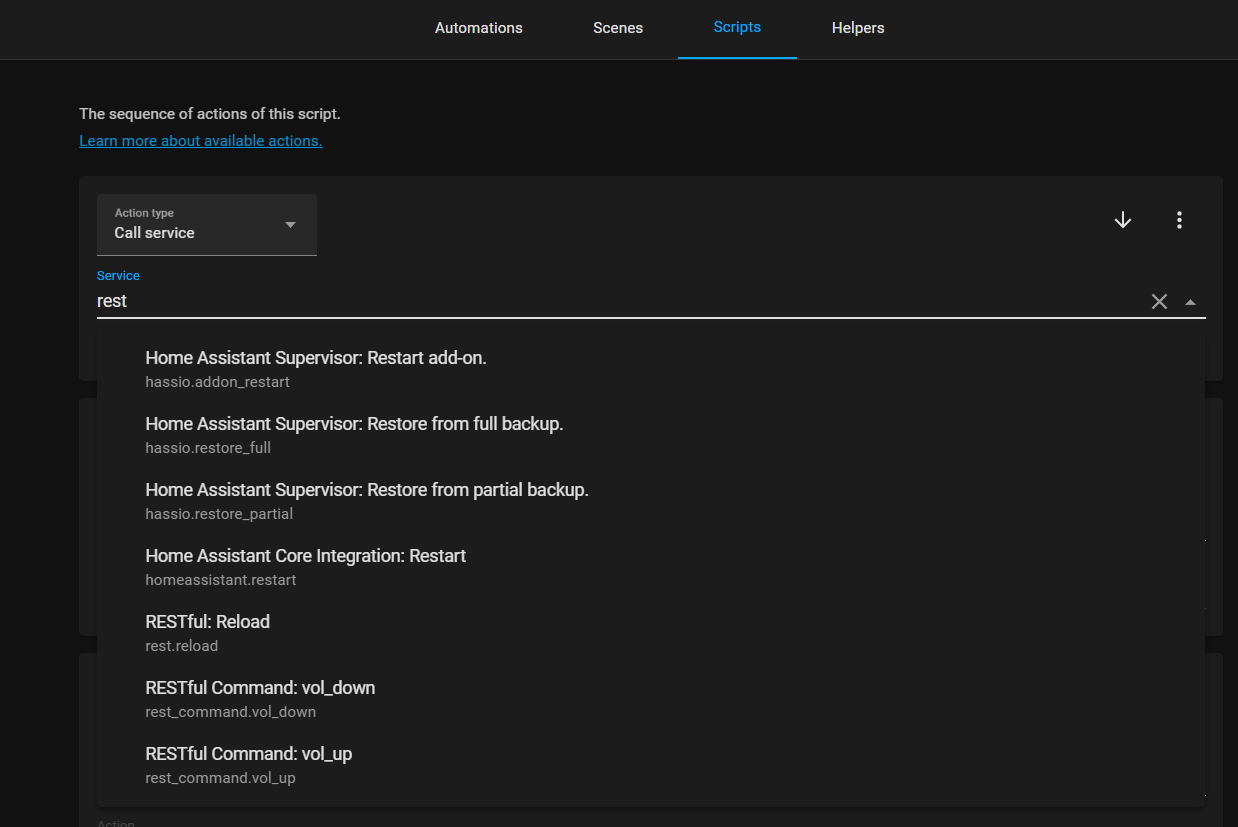Move the Call service action down
Screen dimensions: 1238x827
(x=1122, y=219)
